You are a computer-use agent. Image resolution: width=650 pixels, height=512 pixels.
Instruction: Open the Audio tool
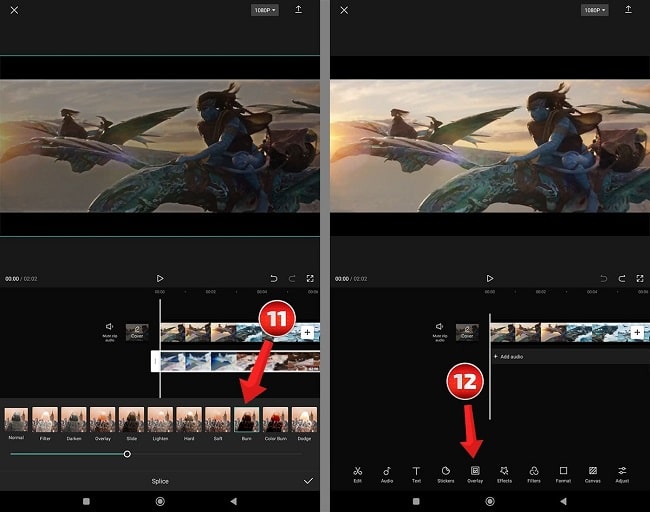coord(387,474)
